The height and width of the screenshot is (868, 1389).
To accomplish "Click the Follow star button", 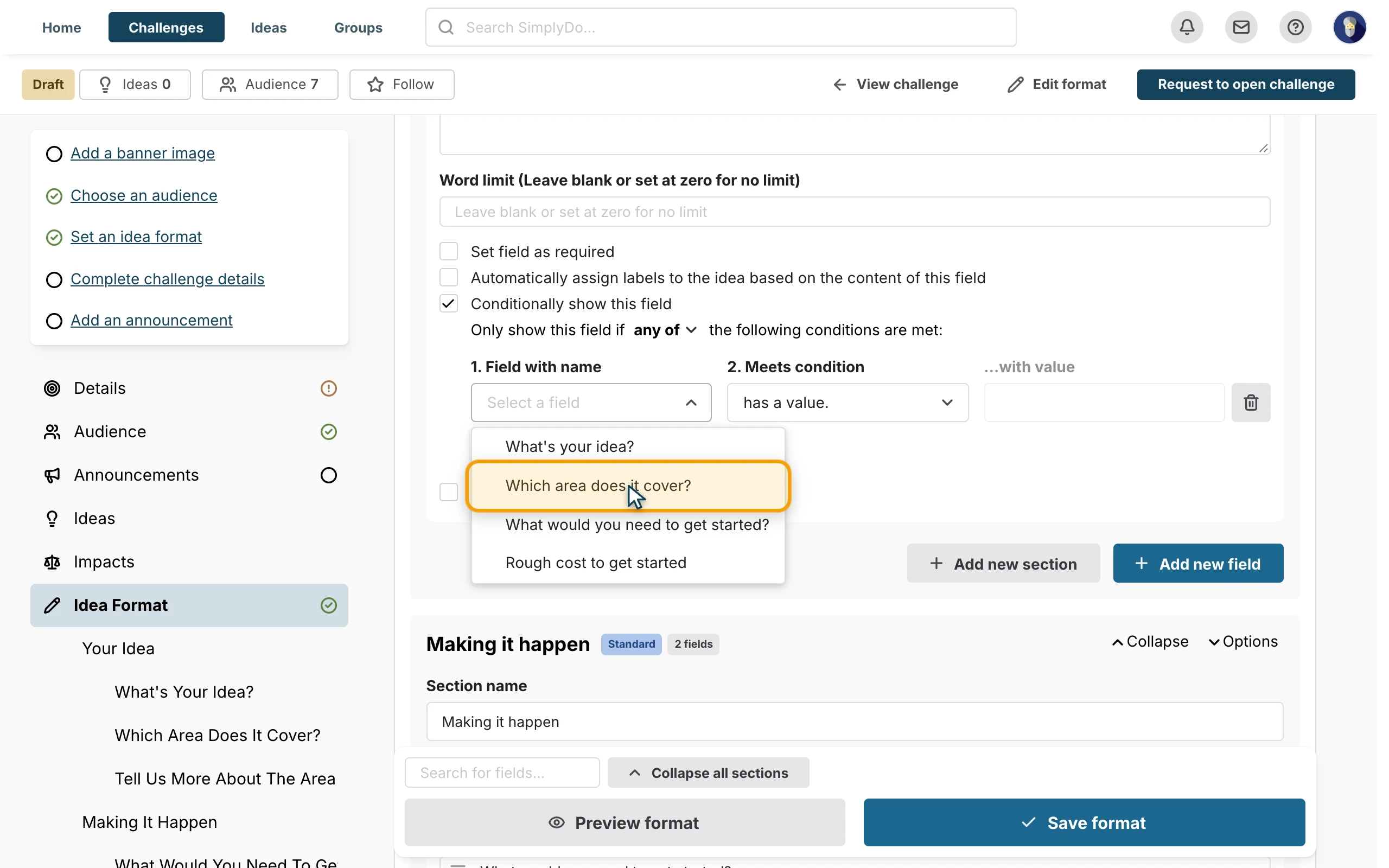I will coord(402,85).
